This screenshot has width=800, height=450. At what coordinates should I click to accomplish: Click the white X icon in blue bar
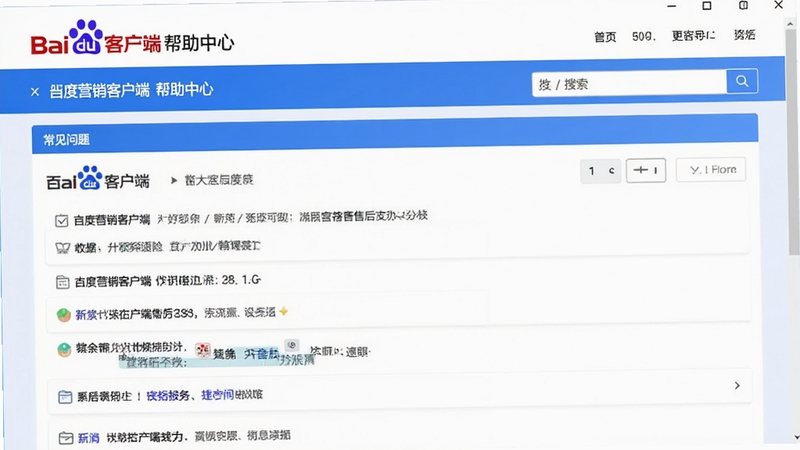pos(35,92)
